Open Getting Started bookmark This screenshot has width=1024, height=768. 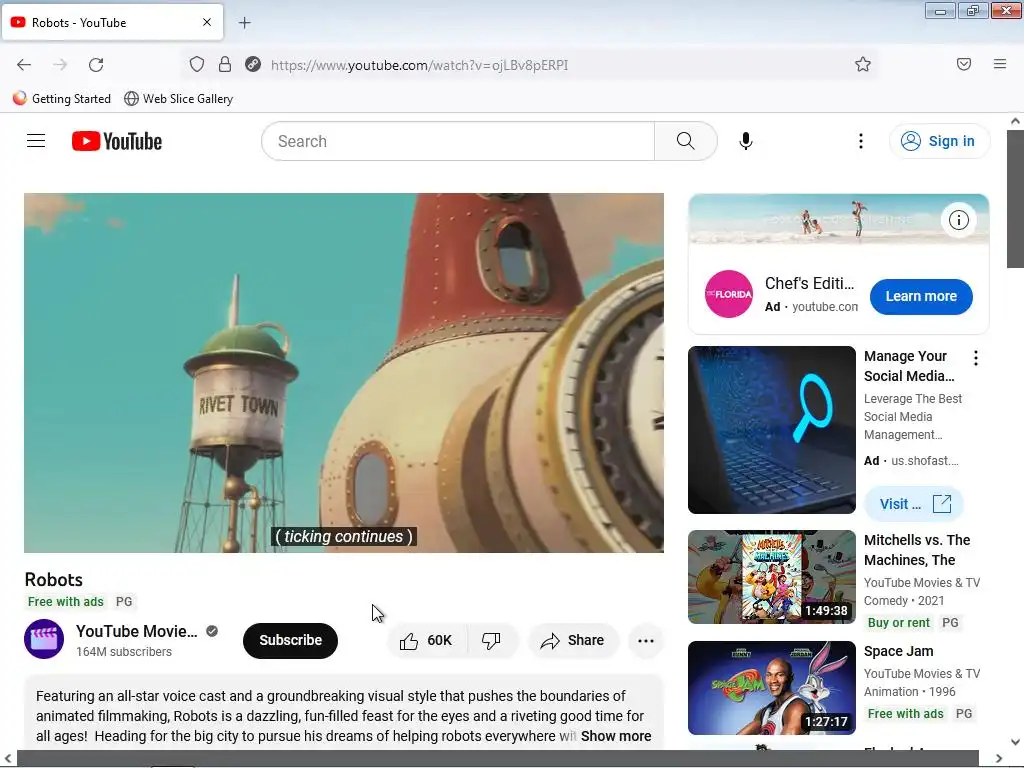(x=62, y=99)
